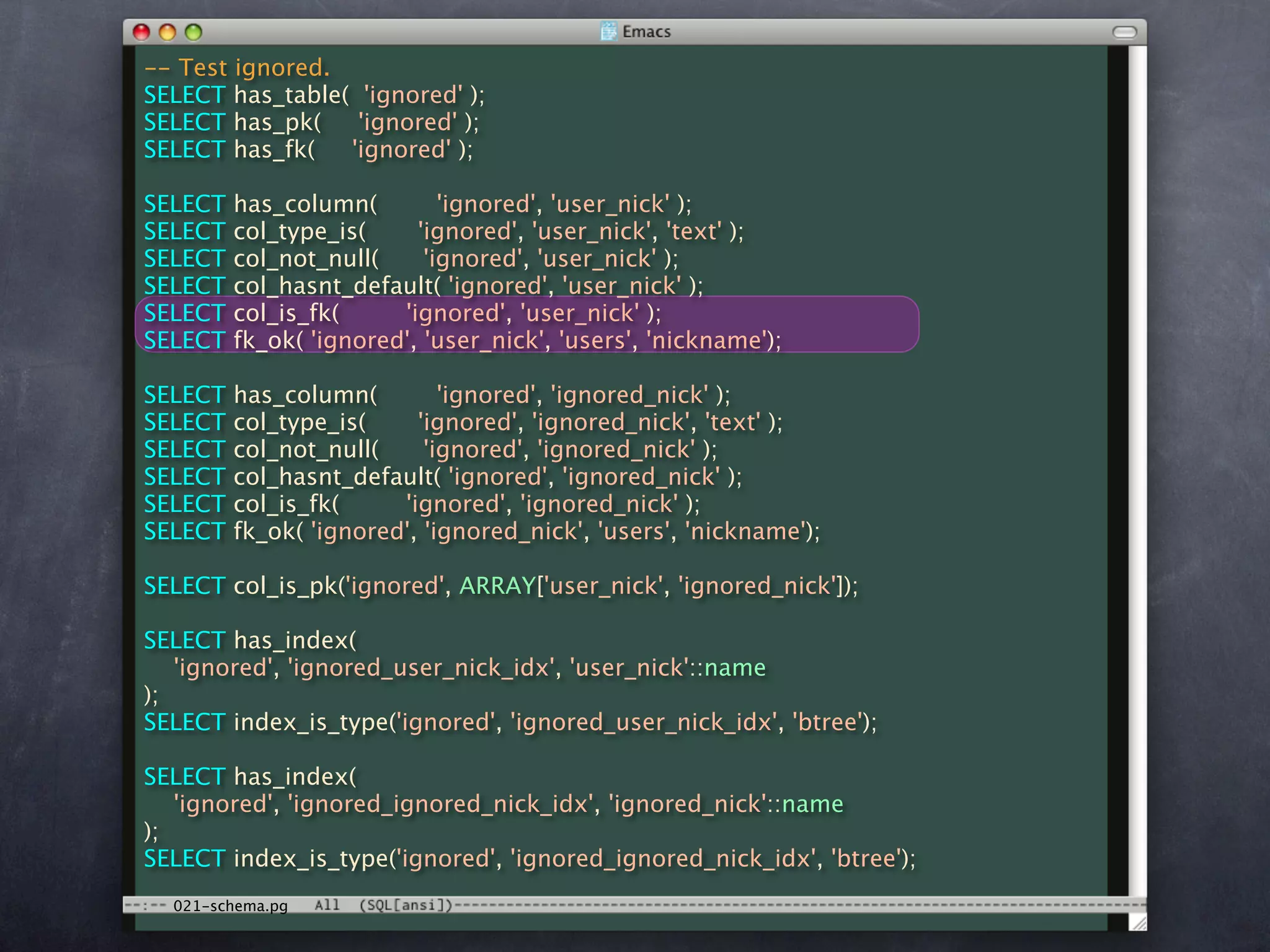Click the toolbar toggle pill button
The width and height of the screenshot is (1270, 952).
click(x=1124, y=32)
